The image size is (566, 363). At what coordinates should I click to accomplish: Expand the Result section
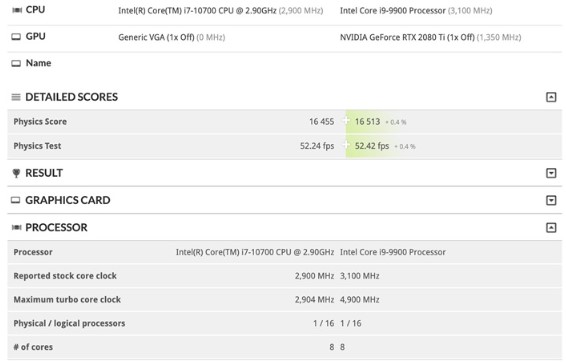point(551,173)
